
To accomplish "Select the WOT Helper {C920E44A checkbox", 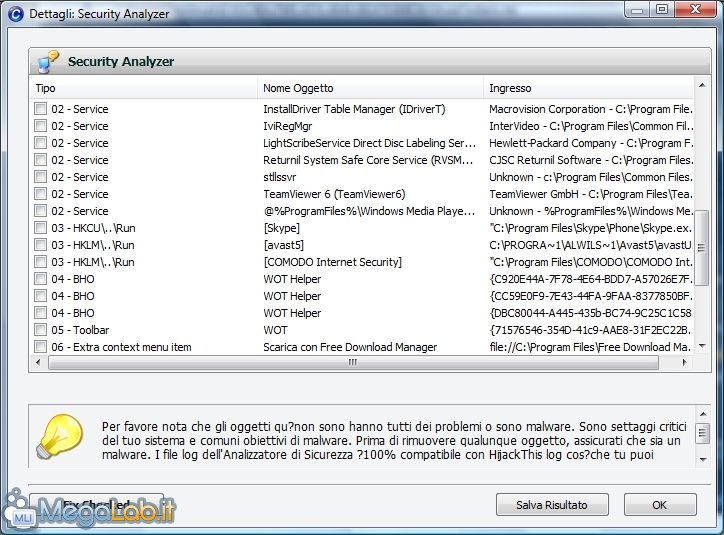I will tap(41, 278).
